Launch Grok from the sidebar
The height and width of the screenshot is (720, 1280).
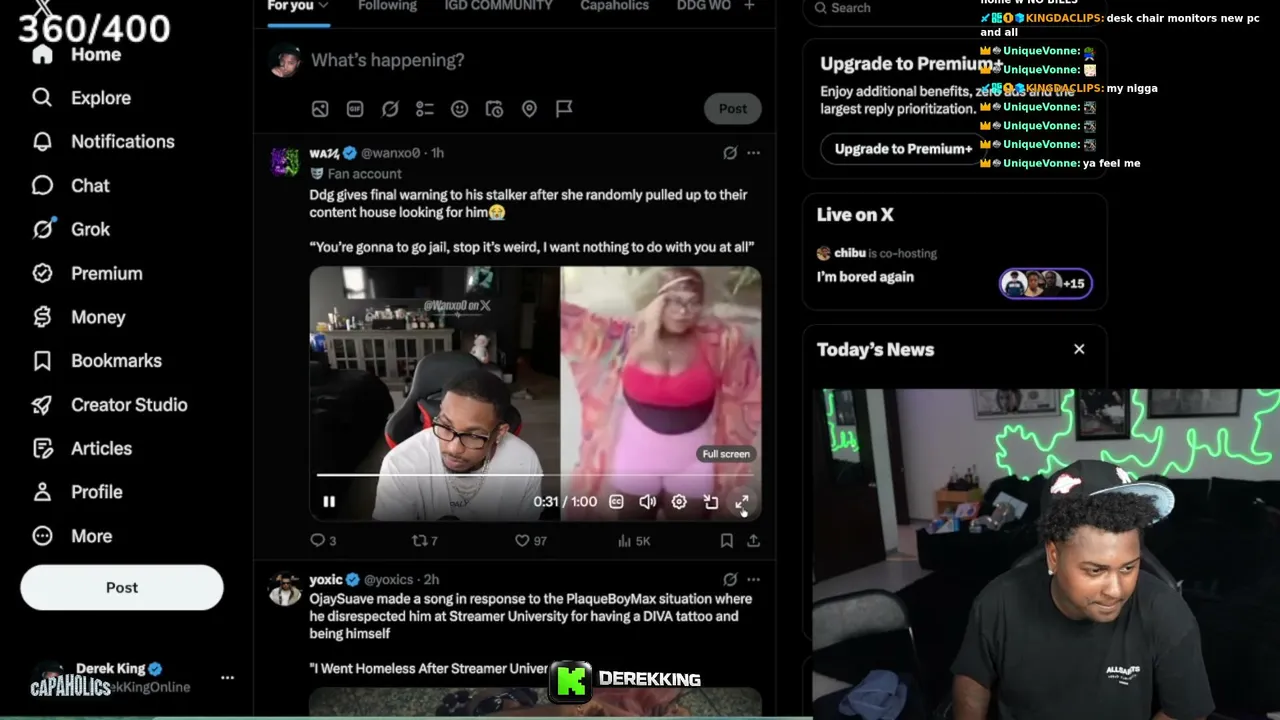[x=70, y=229]
